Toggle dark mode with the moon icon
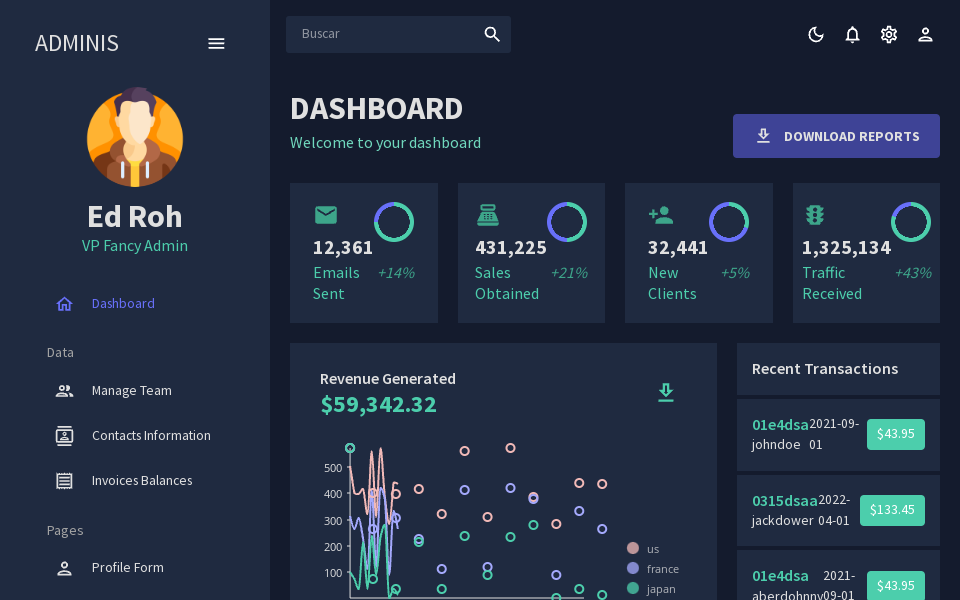 point(816,35)
